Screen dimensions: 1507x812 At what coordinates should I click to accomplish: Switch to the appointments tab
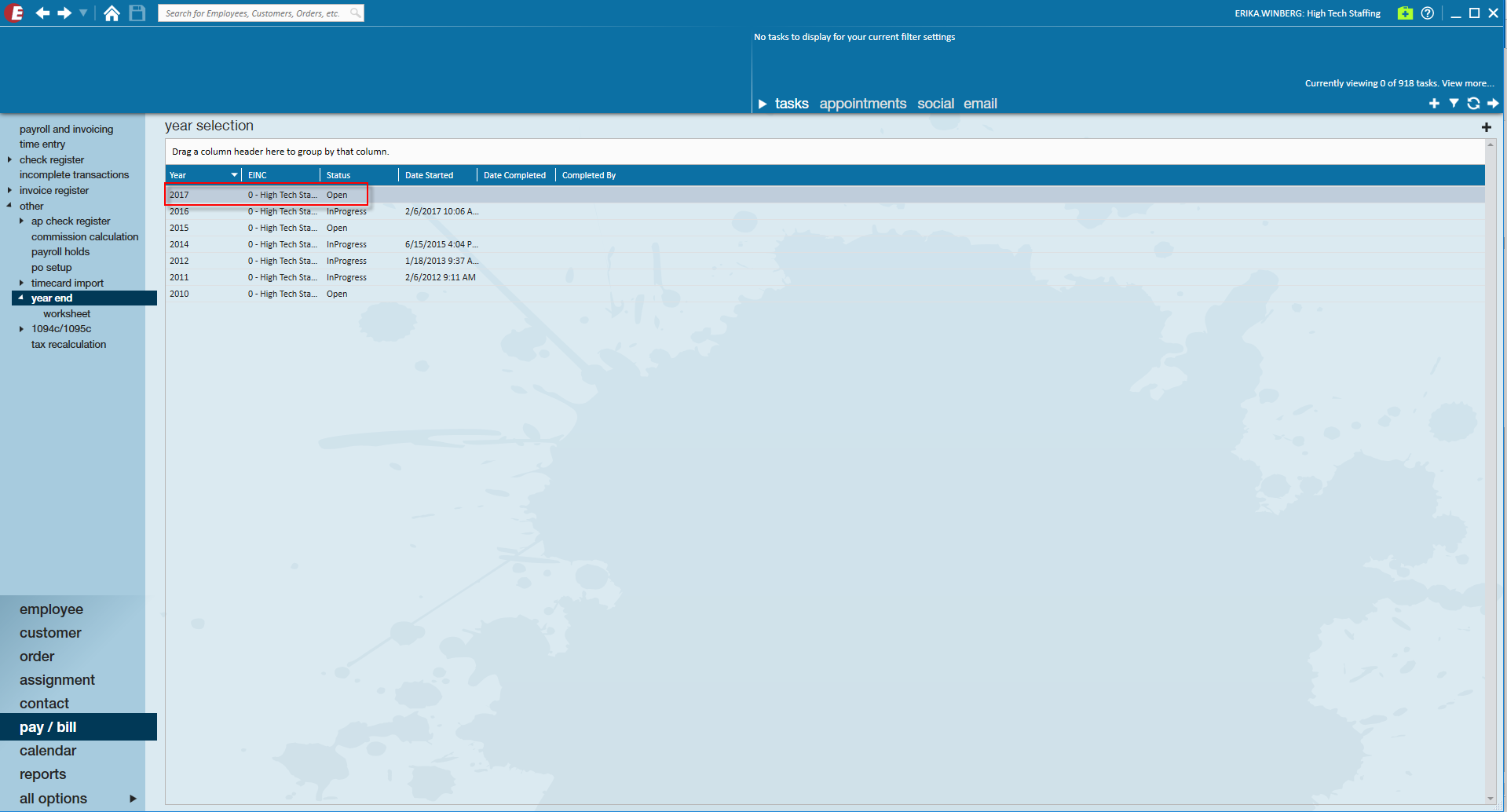click(863, 104)
